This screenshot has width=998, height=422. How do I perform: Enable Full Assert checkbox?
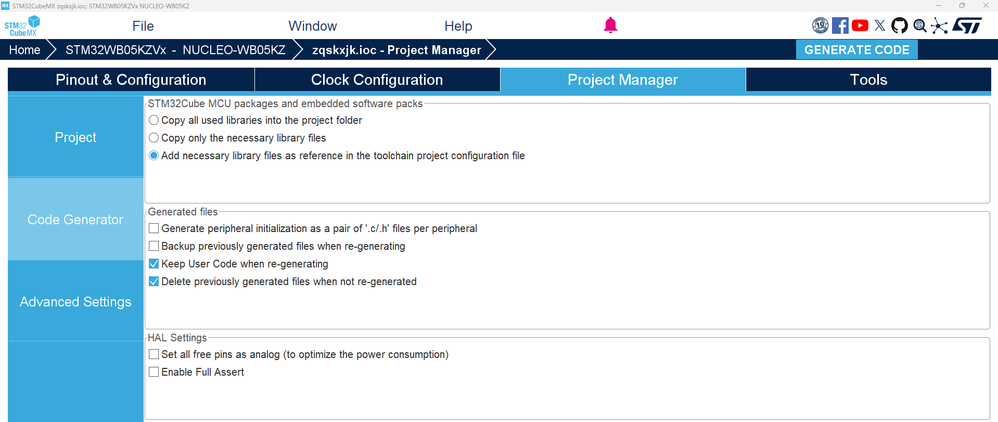pos(154,372)
